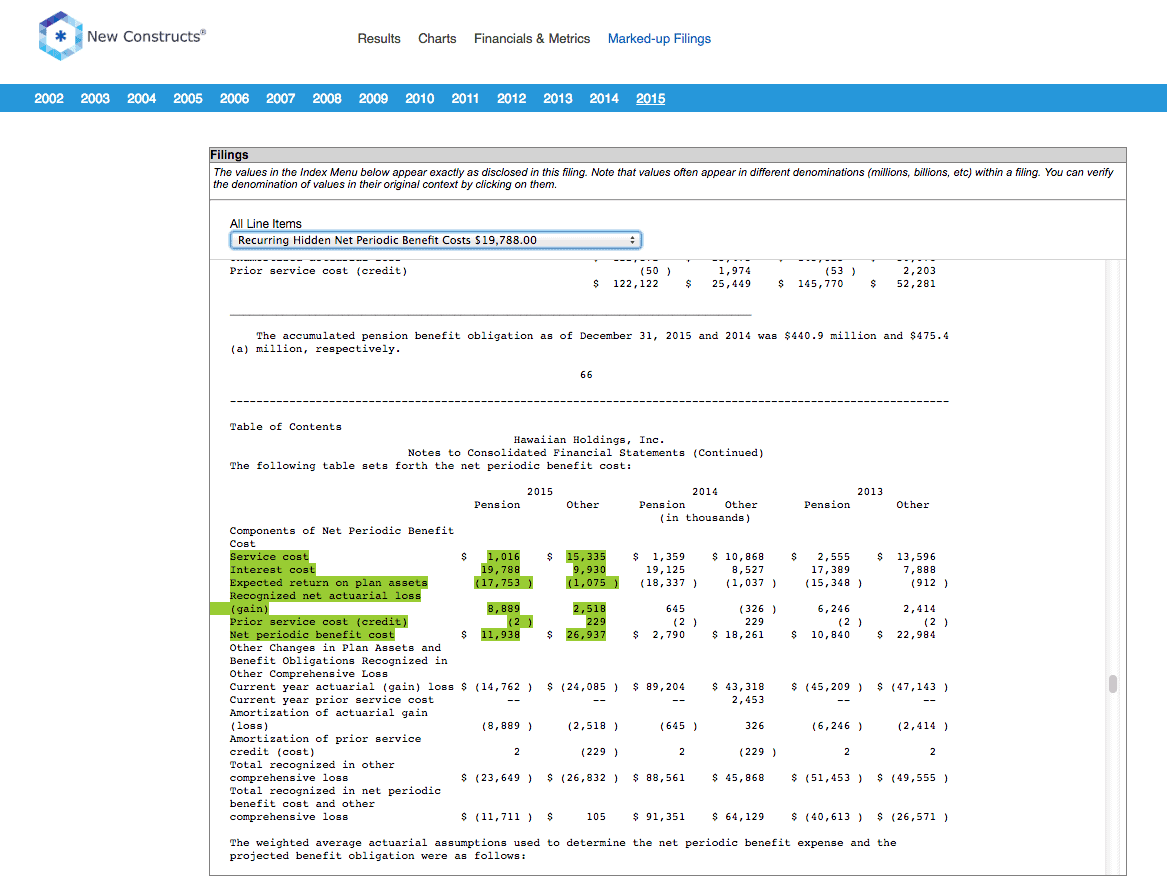Click highlighted Net periodic benefit cost label
Image resolution: width=1167 pixels, height=895 pixels.
click(312, 635)
